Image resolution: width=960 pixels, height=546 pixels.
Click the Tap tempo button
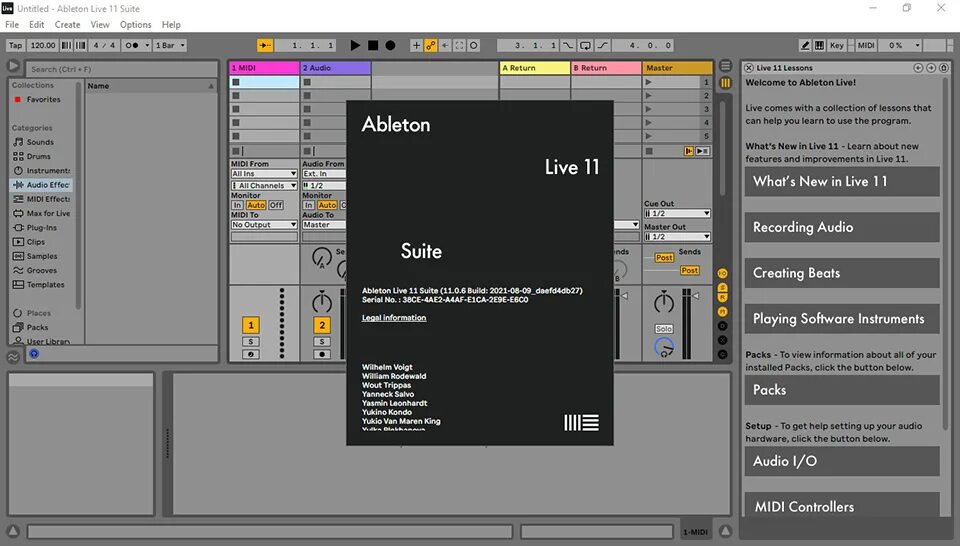(x=15, y=45)
